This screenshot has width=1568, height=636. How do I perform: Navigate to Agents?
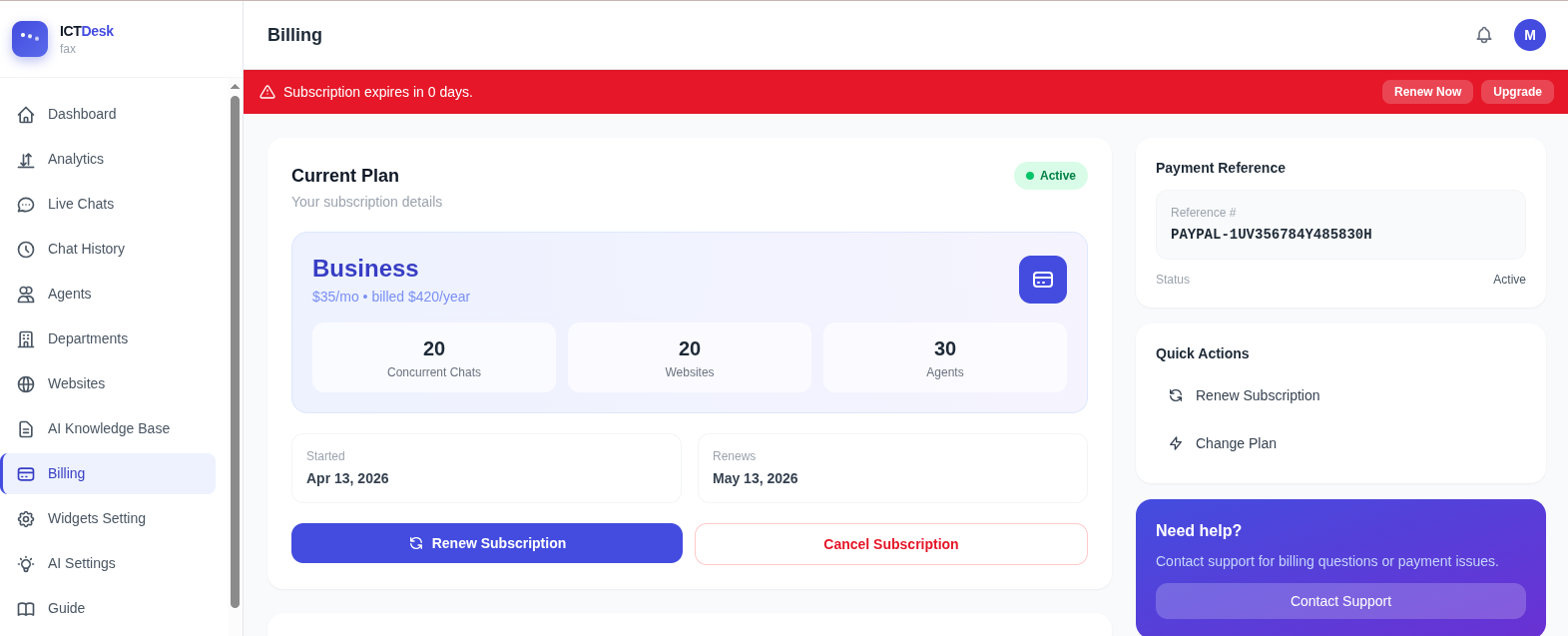click(108, 294)
